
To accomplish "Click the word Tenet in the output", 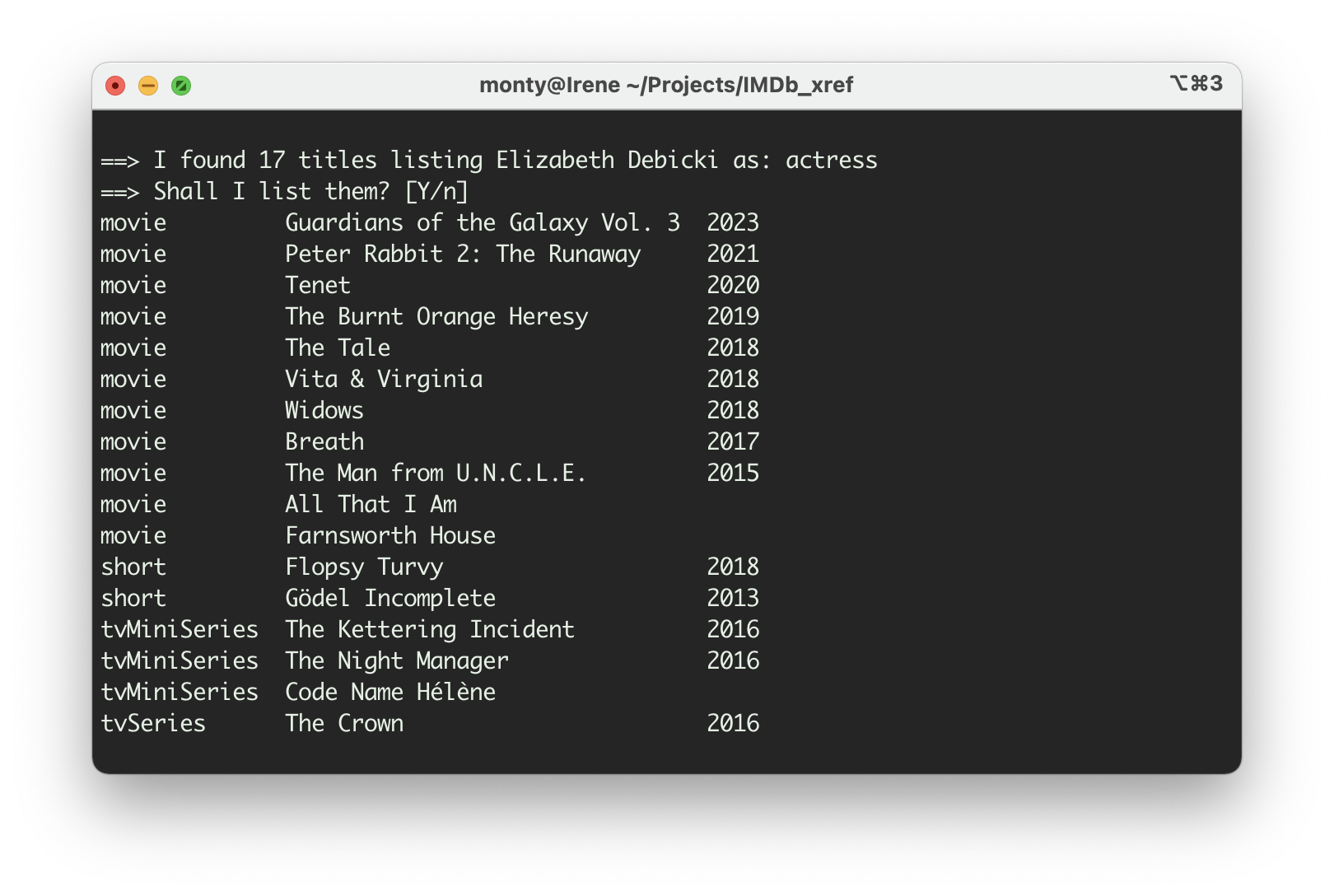I will (318, 285).
